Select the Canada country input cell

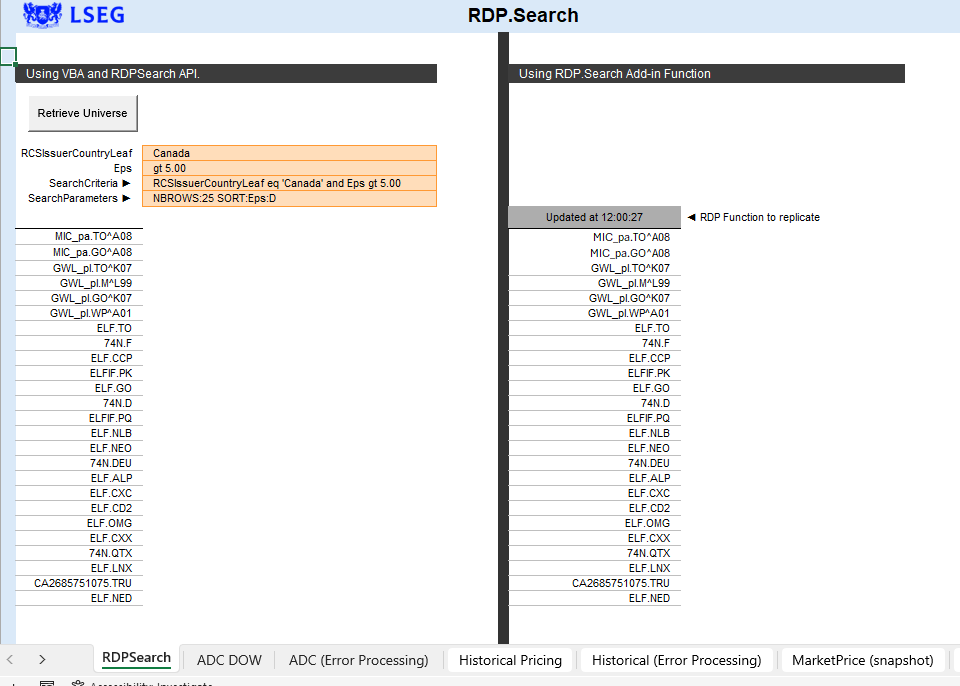[289, 153]
